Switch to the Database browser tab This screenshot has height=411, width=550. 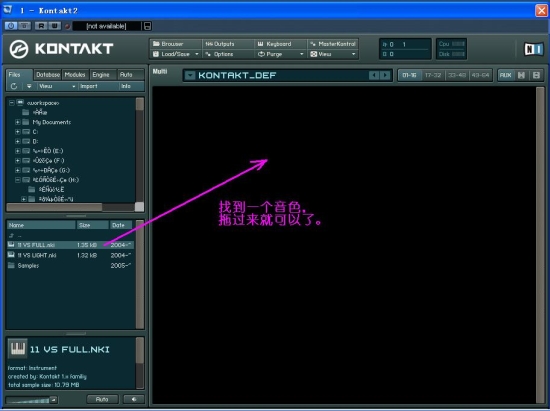pyautogui.click(x=48, y=75)
